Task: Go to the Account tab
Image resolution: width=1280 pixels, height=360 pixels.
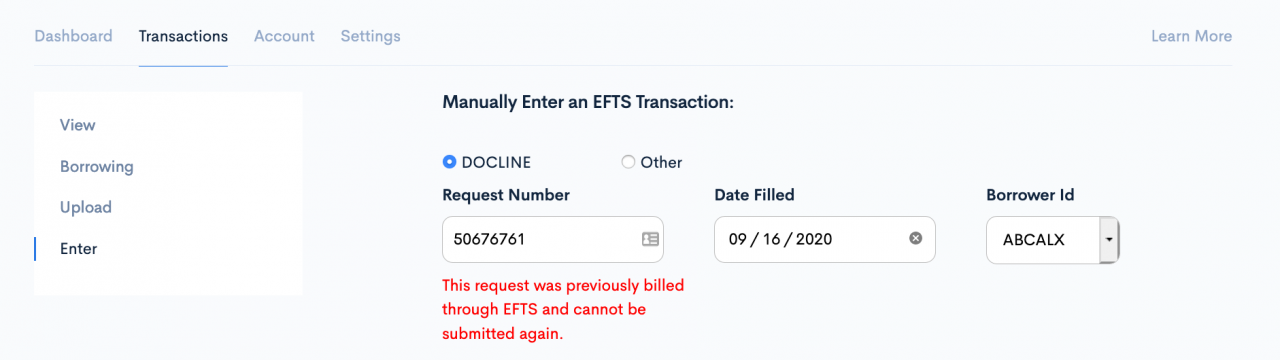Action: pyautogui.click(x=284, y=36)
